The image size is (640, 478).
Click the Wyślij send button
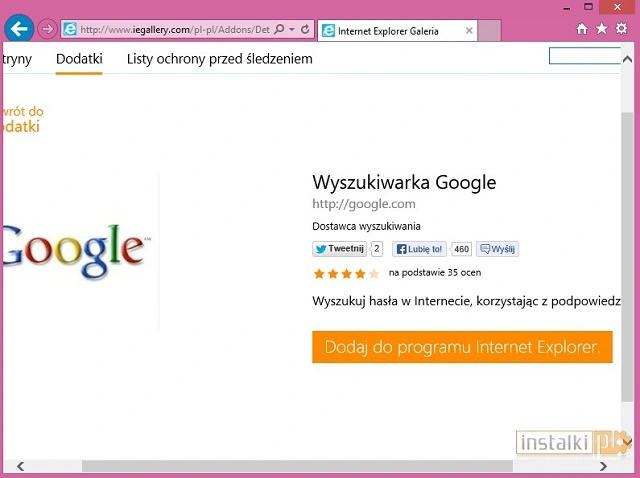click(497, 249)
